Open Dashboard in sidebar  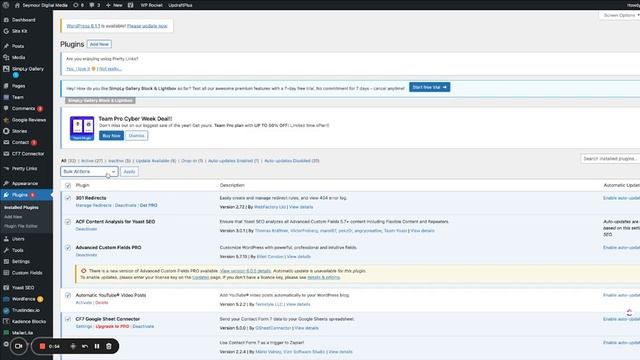click(23, 20)
